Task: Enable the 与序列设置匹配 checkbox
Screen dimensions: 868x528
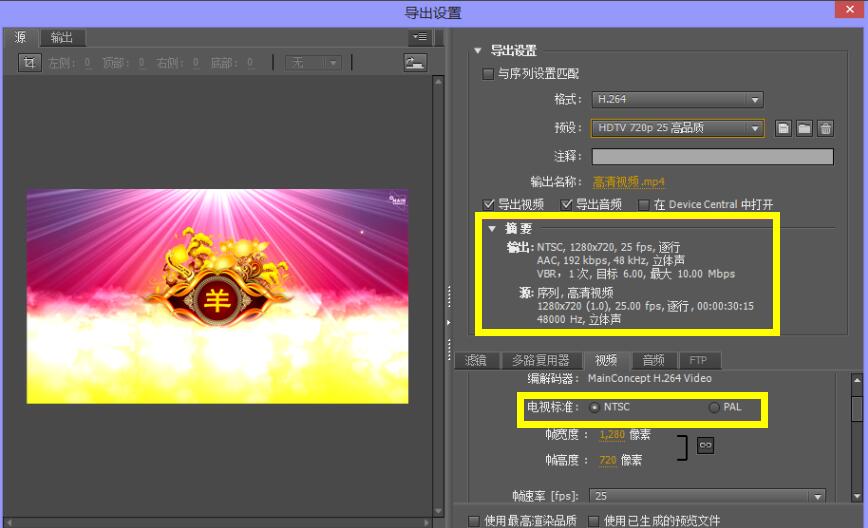Action: click(488, 74)
